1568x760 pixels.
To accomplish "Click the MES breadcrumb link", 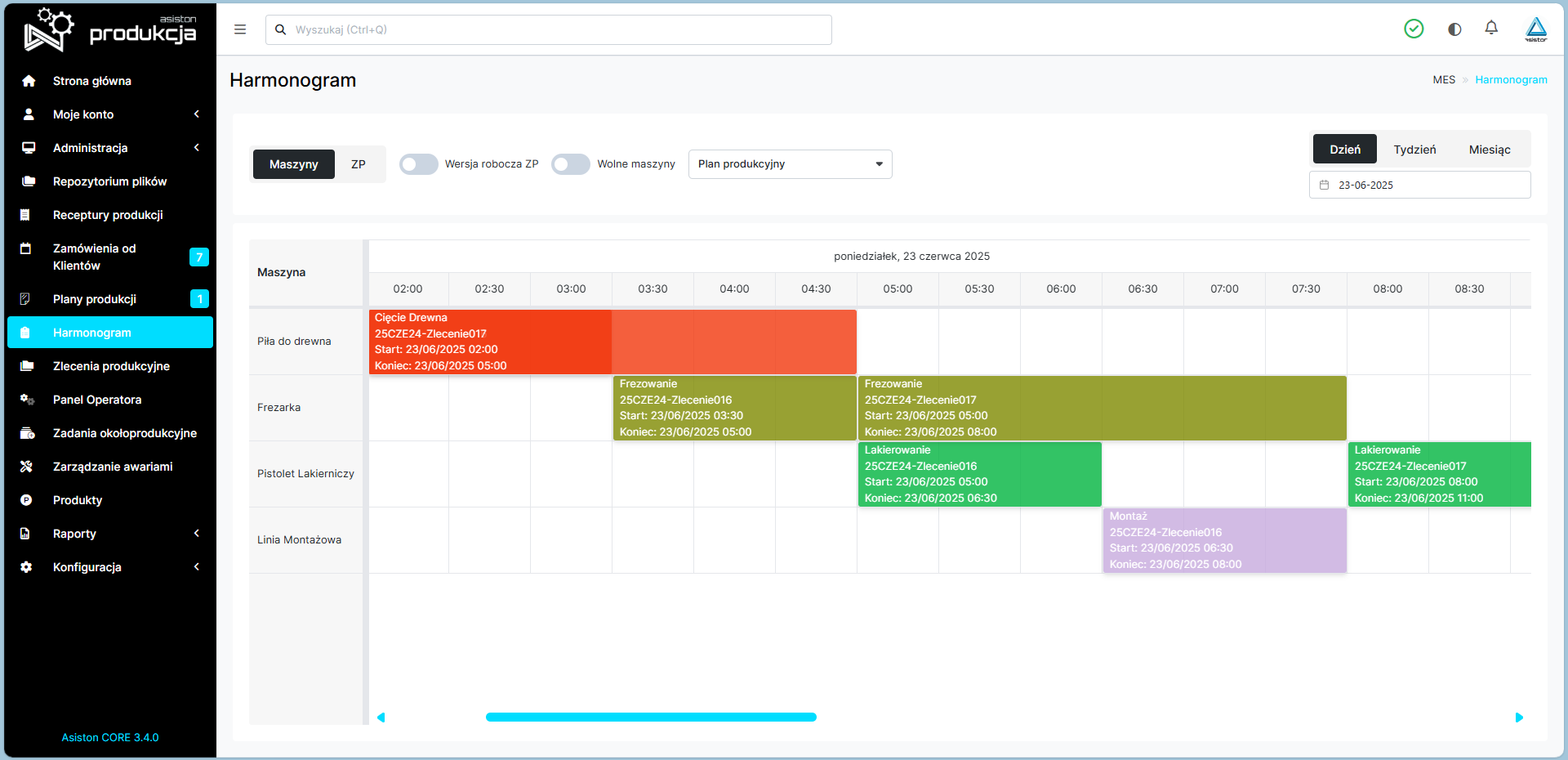I will (x=1444, y=80).
